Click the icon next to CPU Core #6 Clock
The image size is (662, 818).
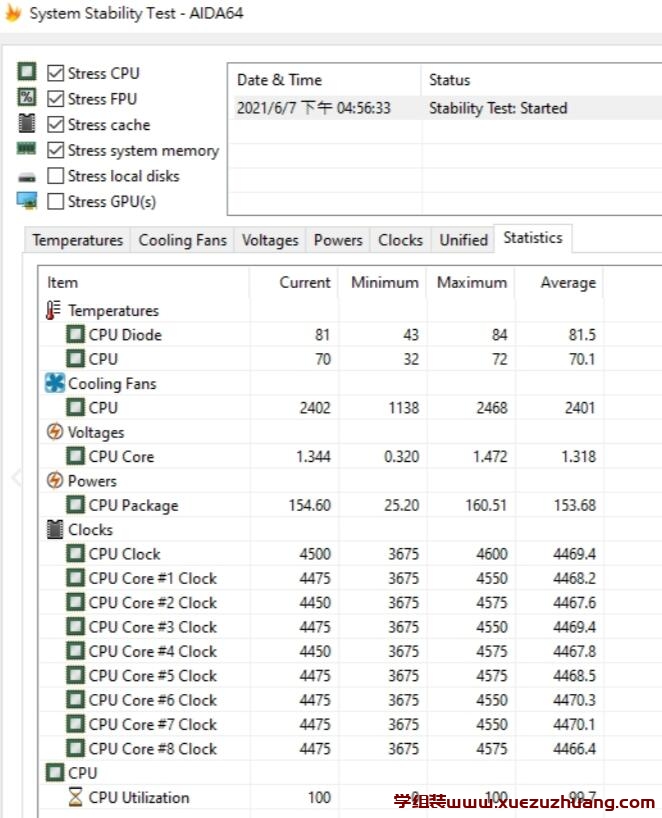(x=75, y=700)
